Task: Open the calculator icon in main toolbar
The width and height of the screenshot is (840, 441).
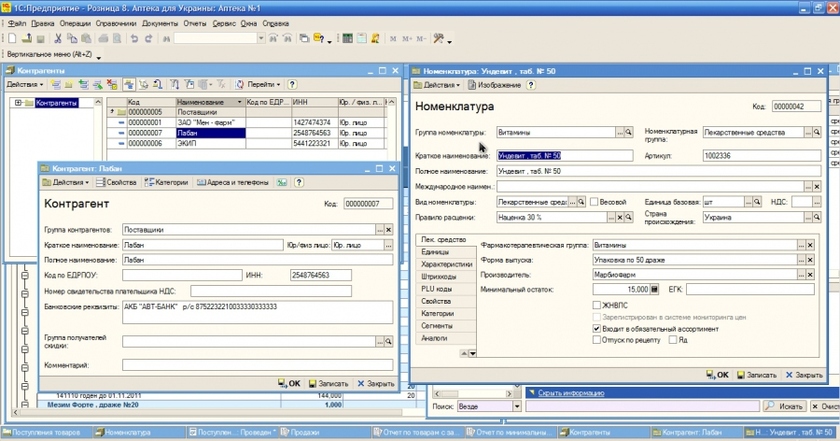Action: point(347,39)
